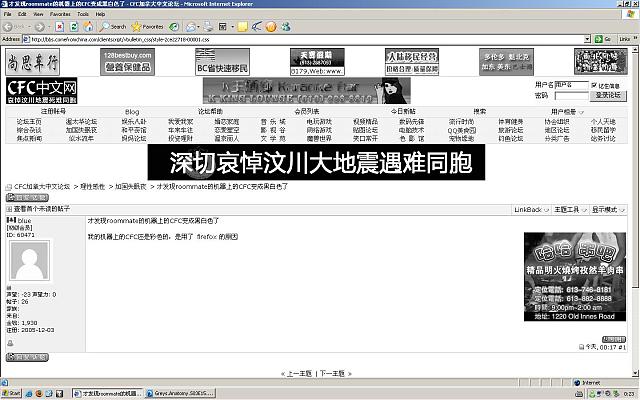Image resolution: width=640 pixels, height=400 pixels.
Task: Toggle the remember-me checkbox by username
Action: 595,87
